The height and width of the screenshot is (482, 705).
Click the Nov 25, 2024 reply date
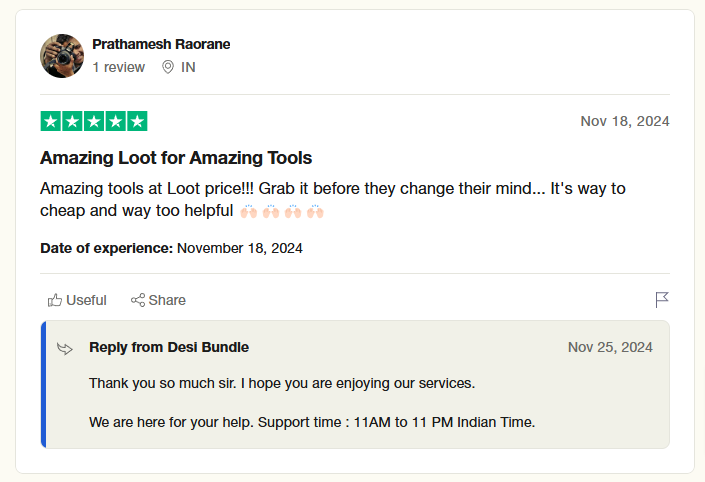(610, 347)
